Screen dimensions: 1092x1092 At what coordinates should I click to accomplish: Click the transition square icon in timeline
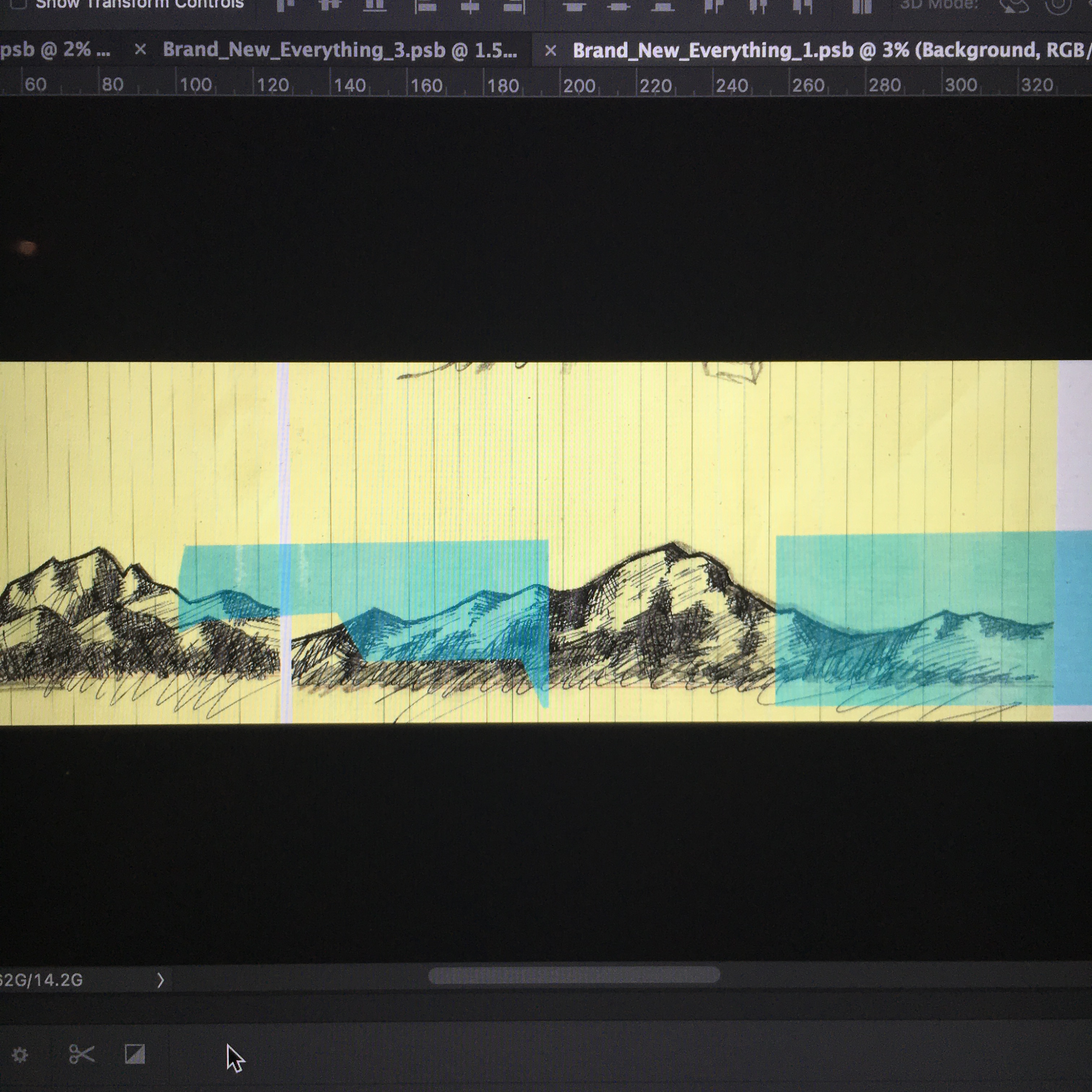click(135, 1054)
